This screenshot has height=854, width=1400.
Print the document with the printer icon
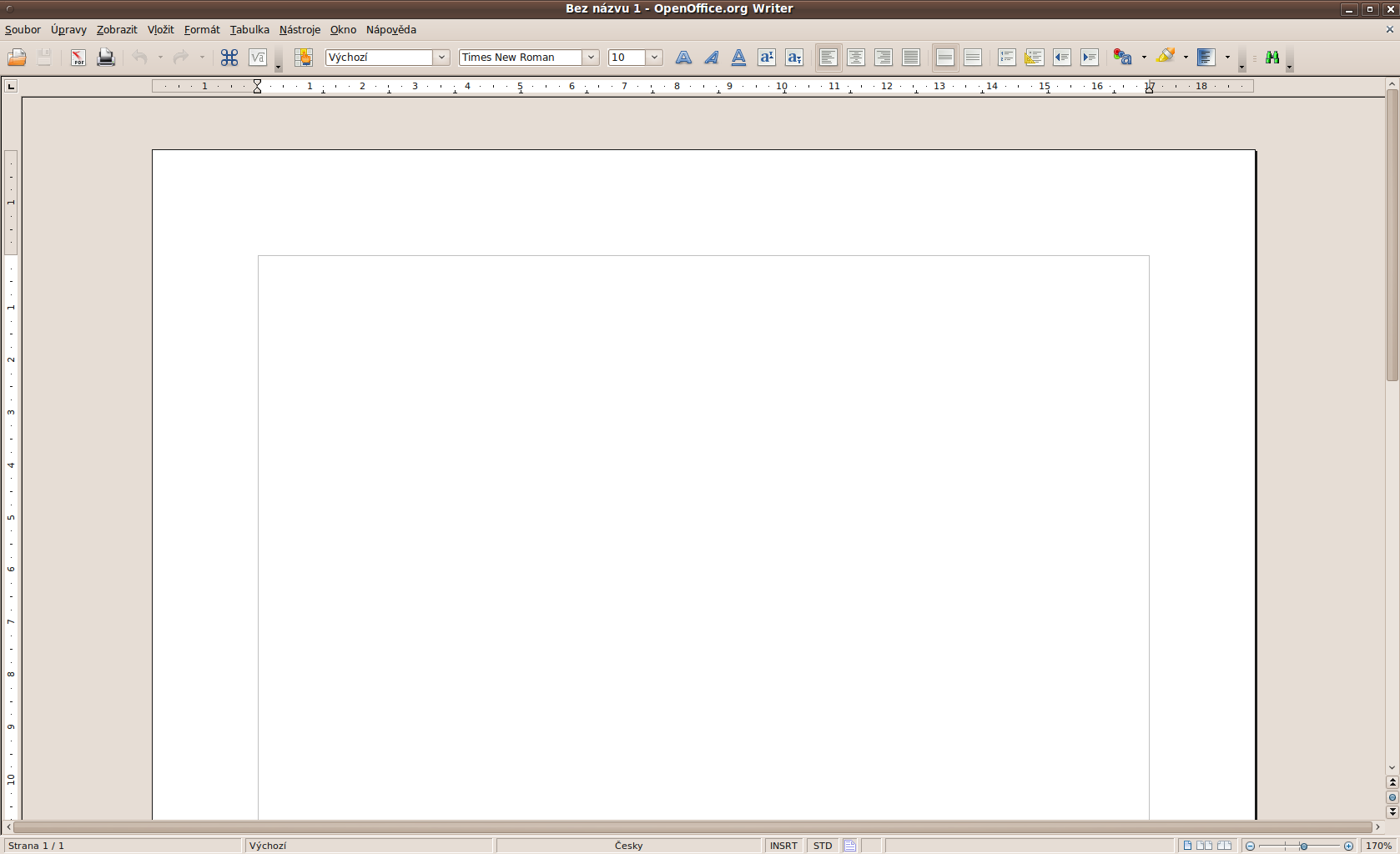[106, 58]
